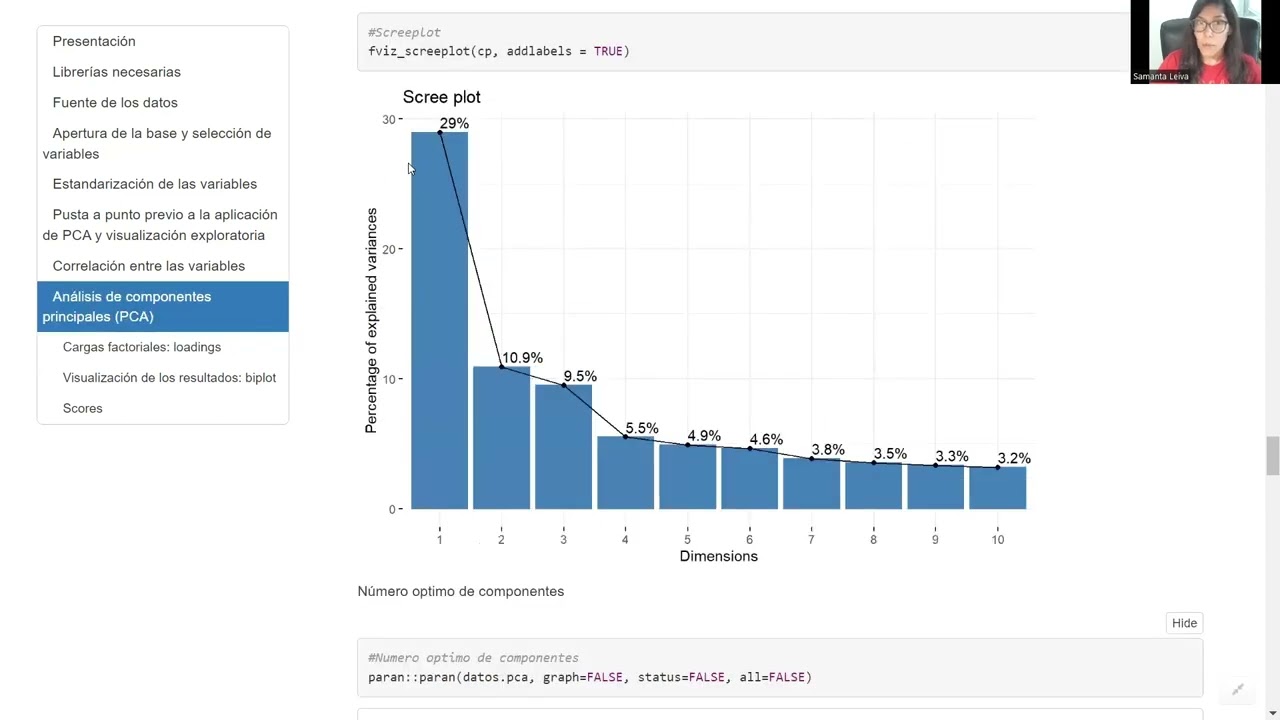This screenshot has width=1280, height=720.
Task: Click Percentage of explained variances axis label
Action: [x=371, y=320]
